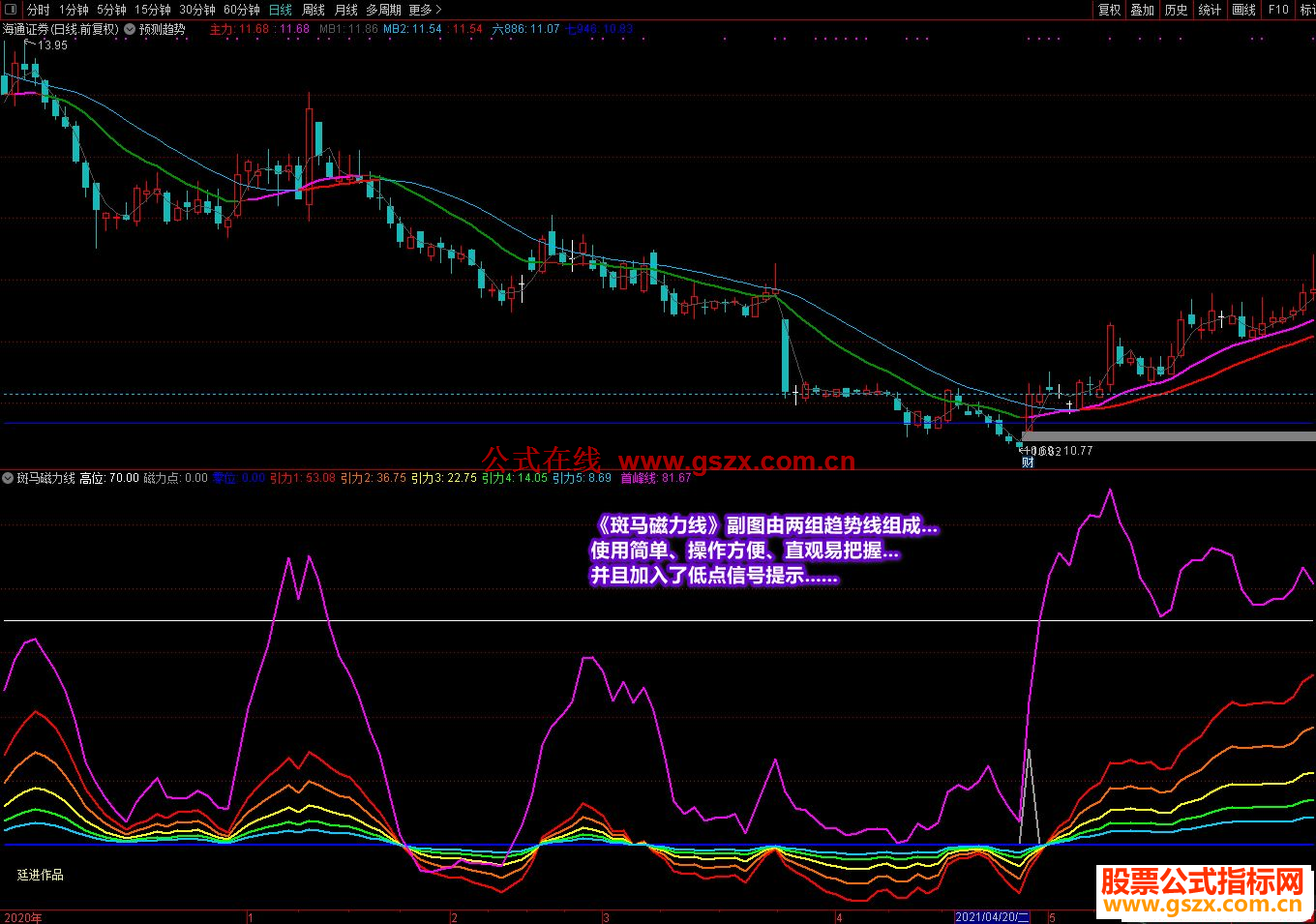Click the MB2: 11.54 indicator value
This screenshot has width=1316, height=924.
[x=413, y=29]
